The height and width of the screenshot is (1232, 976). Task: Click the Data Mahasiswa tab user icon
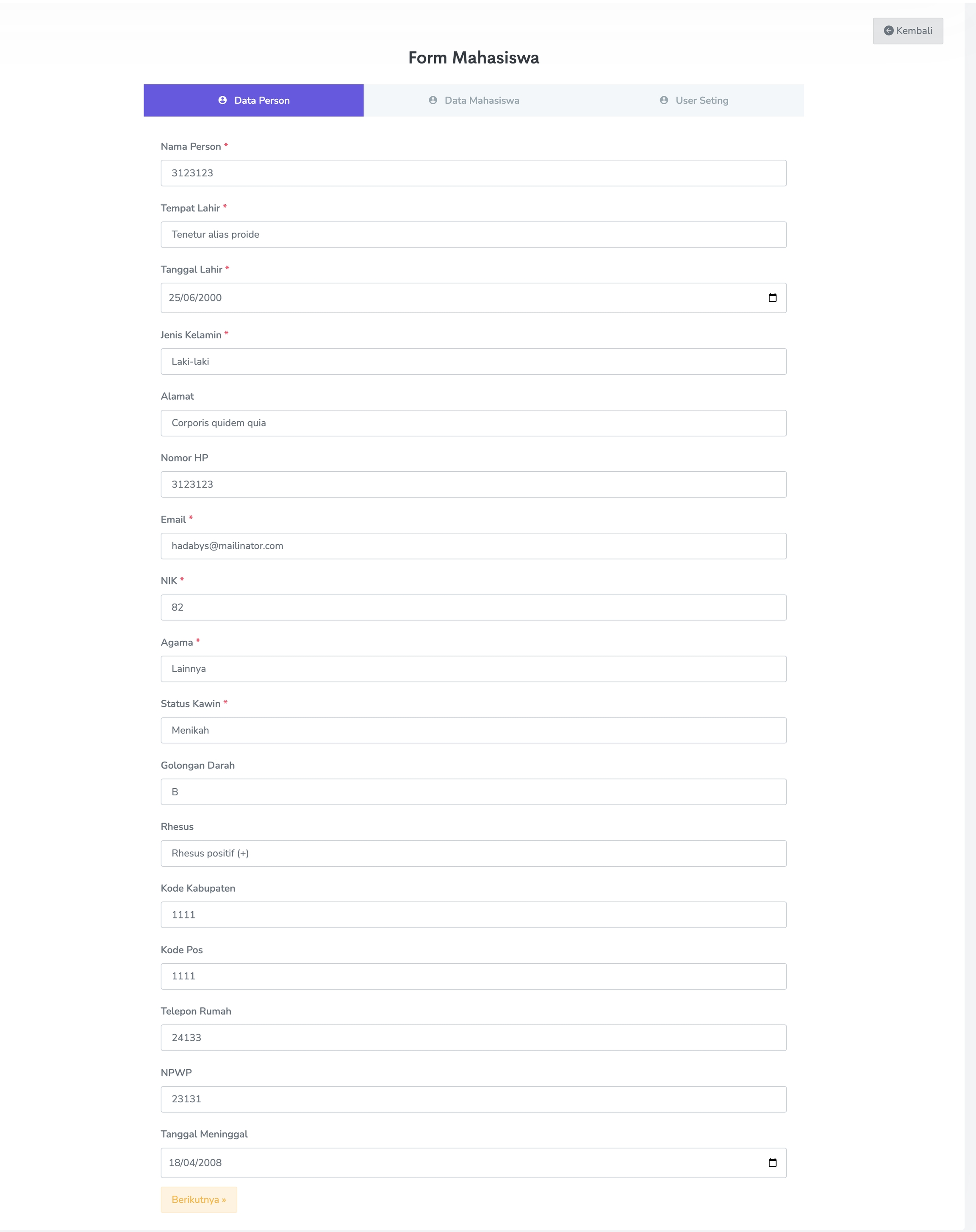pyautogui.click(x=433, y=100)
